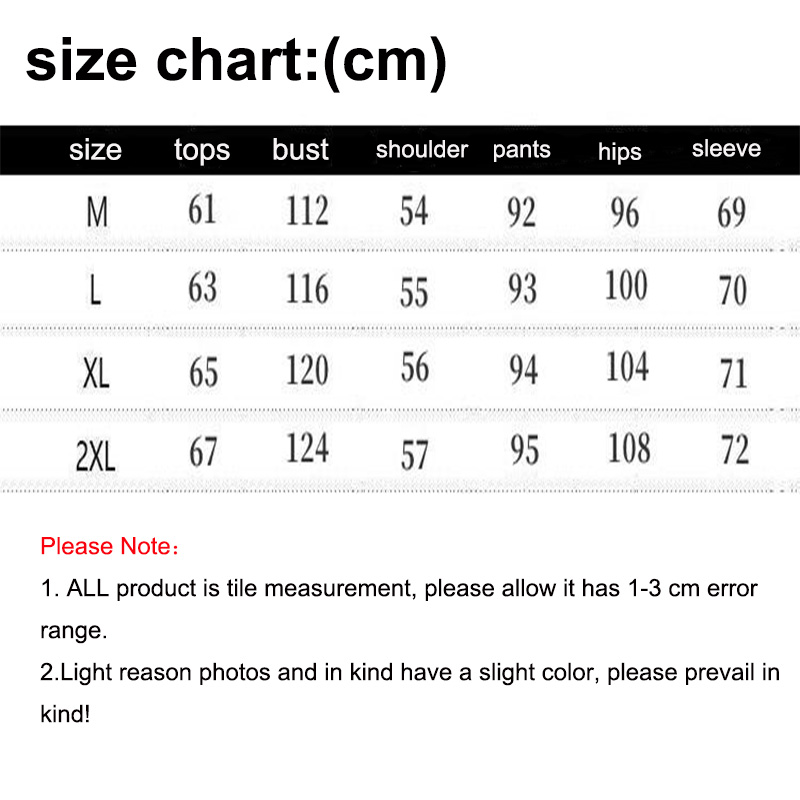Click the "size chart:(cm)" heading
Screen dimensions: 800x800
(x=236, y=60)
